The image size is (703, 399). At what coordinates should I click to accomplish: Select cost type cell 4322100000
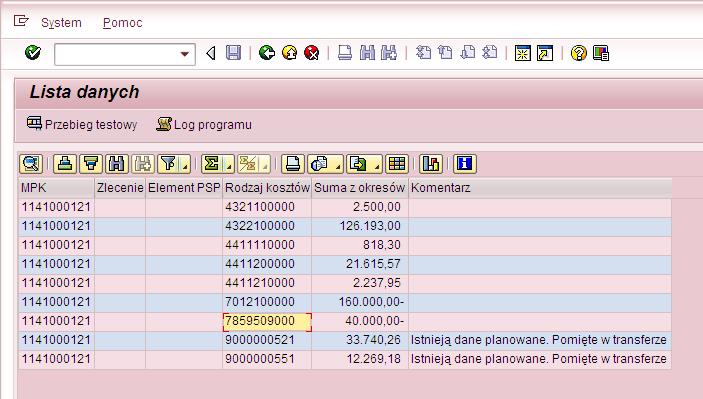pyautogui.click(x=267, y=226)
